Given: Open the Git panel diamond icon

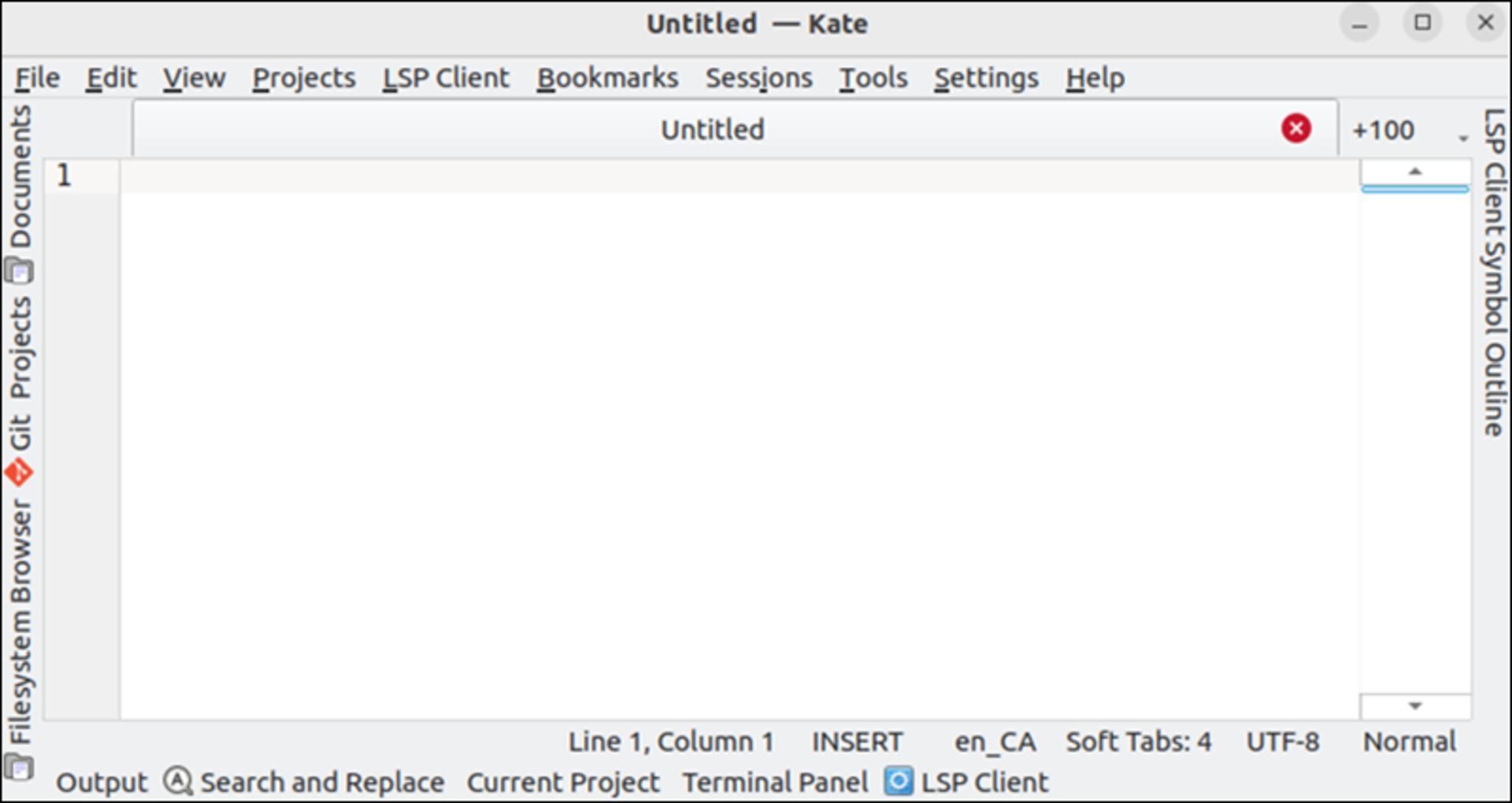Looking at the screenshot, I should click(x=19, y=472).
